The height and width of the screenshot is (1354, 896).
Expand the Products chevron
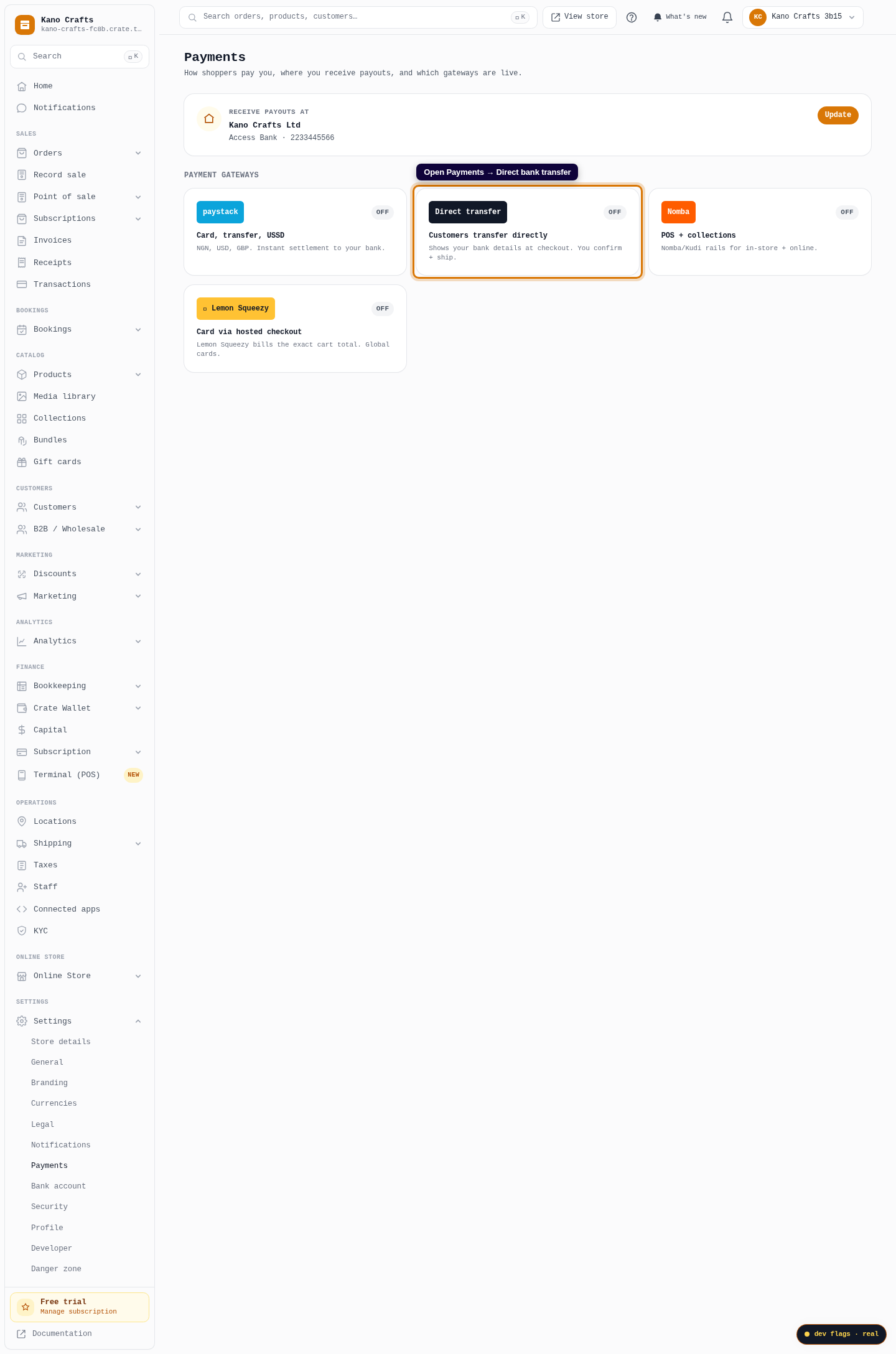coord(138,375)
